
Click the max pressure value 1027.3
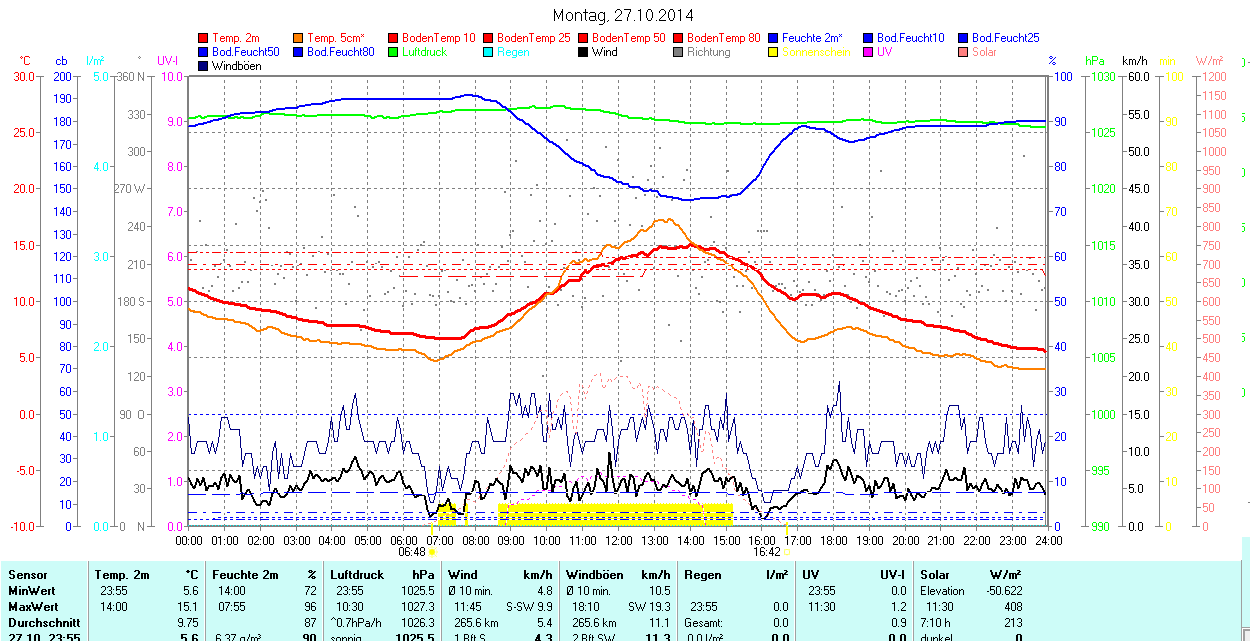(416, 607)
